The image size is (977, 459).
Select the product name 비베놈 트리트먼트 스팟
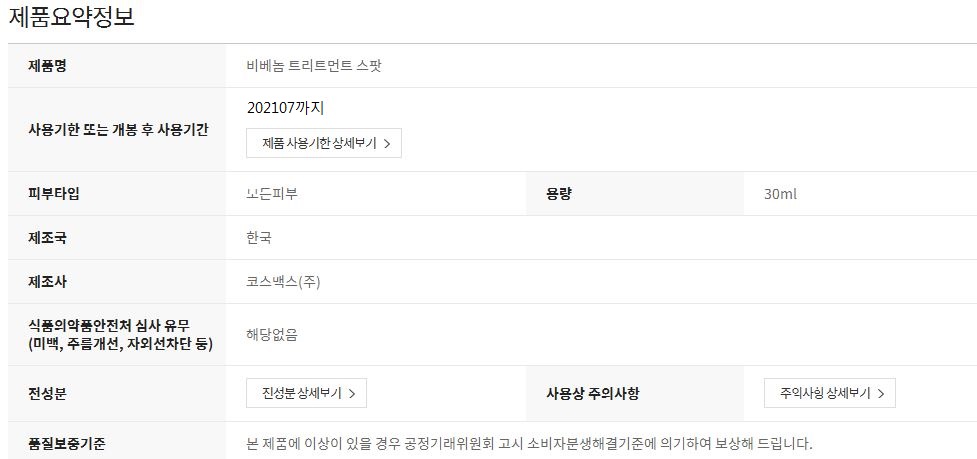313,66
